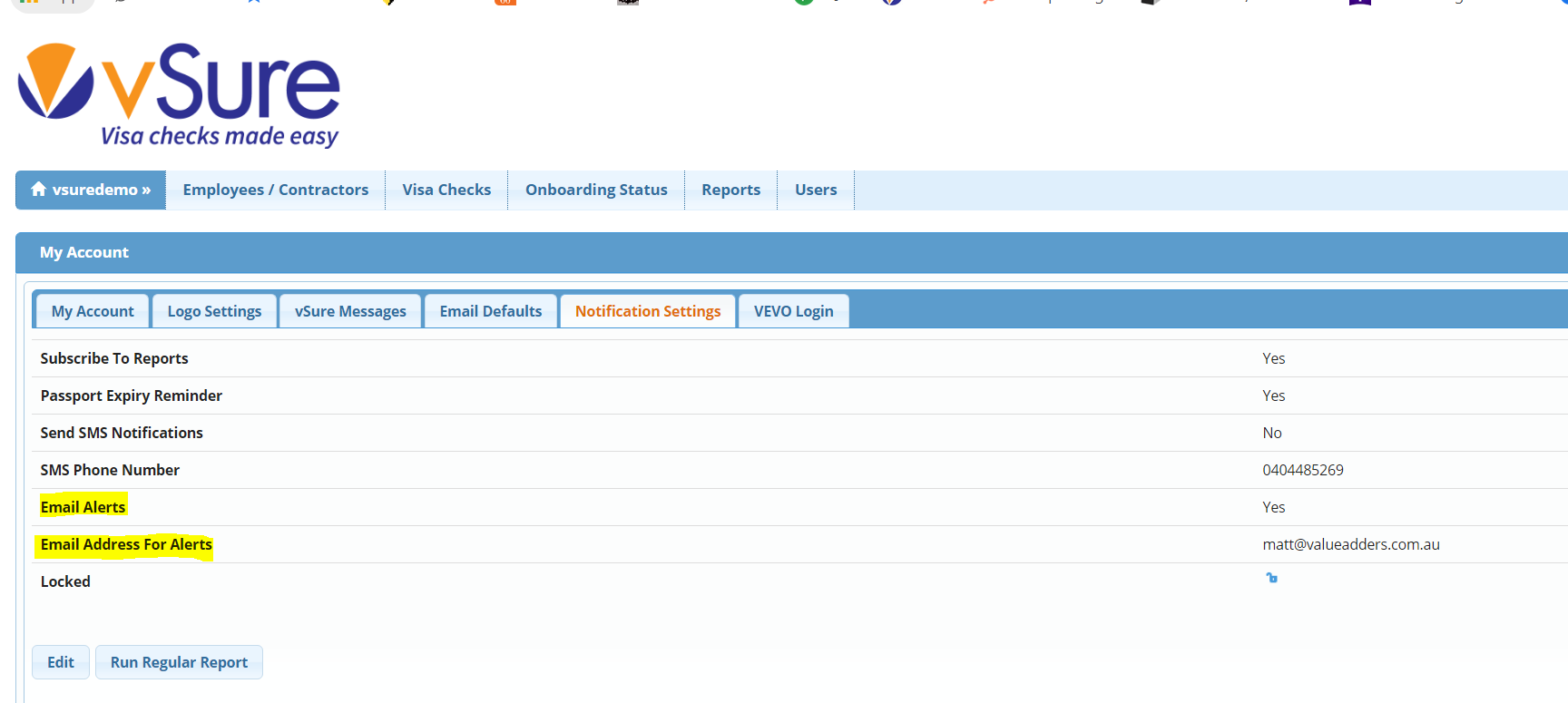
Task: Click Run Regular Report button
Action: click(179, 662)
